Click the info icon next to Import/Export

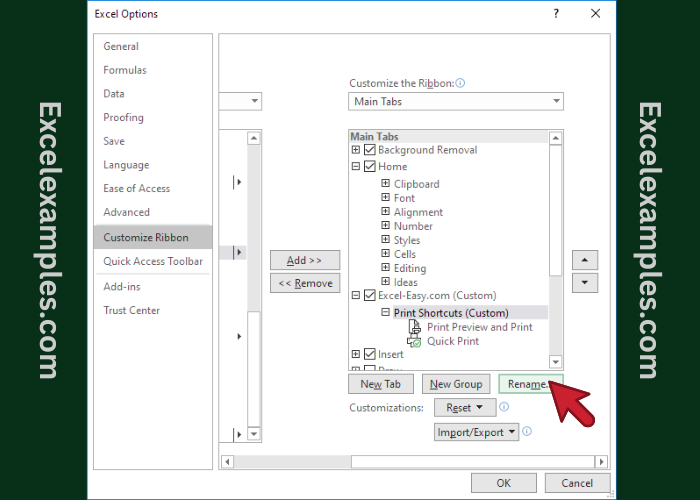tap(527, 432)
